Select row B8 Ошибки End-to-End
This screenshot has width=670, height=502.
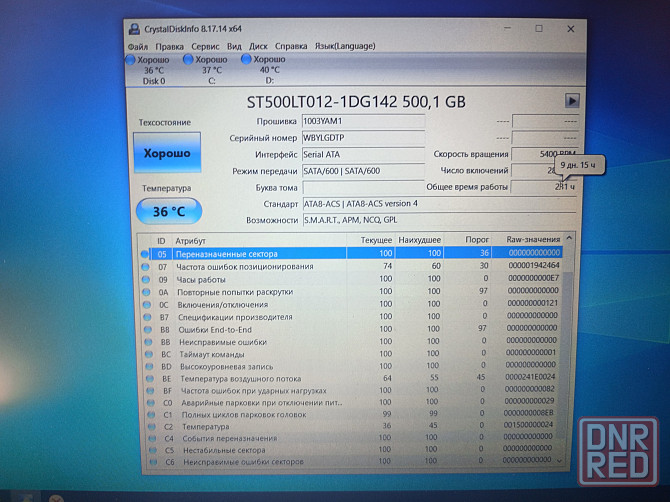pyautogui.click(x=350, y=329)
